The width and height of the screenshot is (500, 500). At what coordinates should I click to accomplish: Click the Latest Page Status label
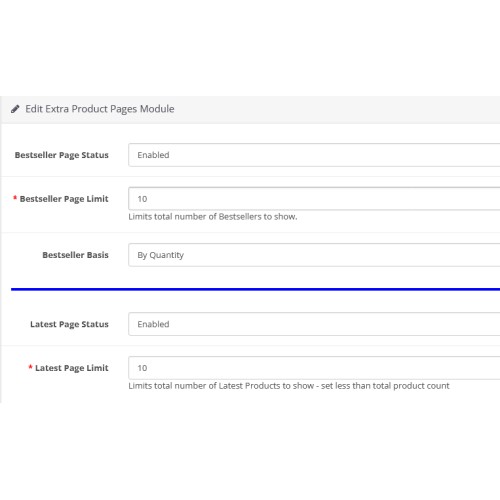(x=69, y=324)
